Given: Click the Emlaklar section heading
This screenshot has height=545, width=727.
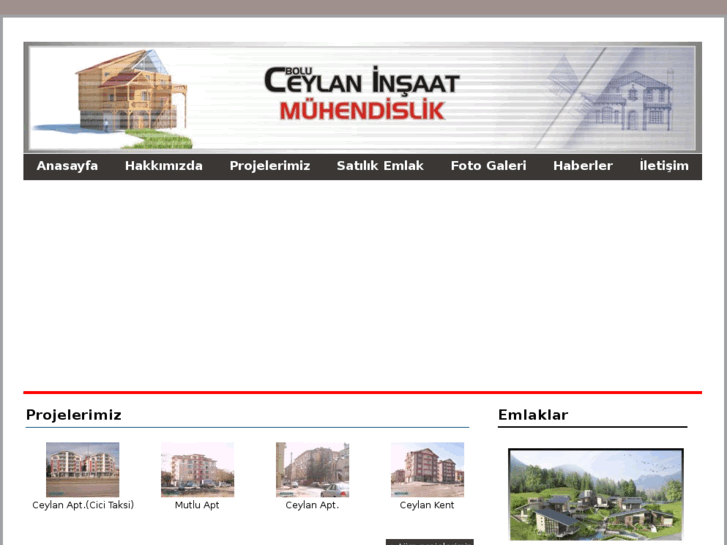Looking at the screenshot, I should tap(533, 415).
